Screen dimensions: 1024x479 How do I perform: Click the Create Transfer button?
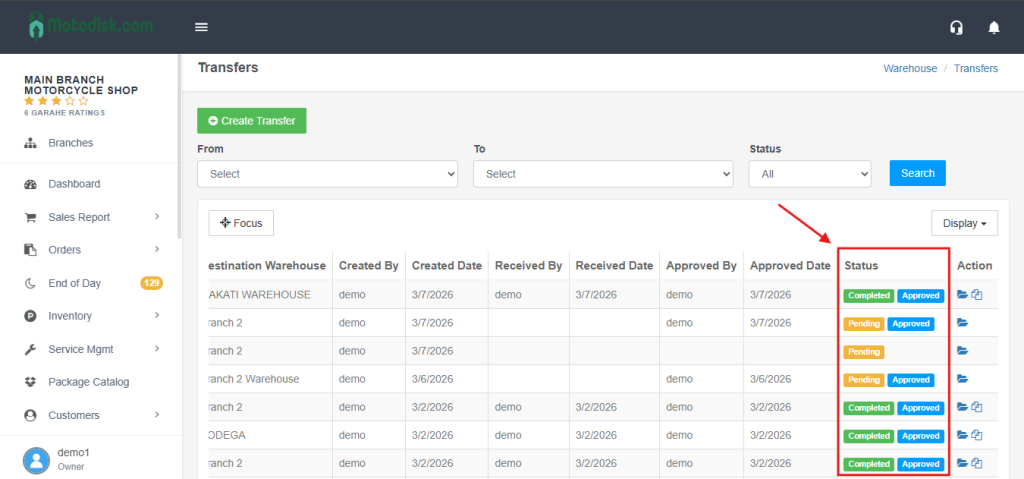(x=252, y=121)
